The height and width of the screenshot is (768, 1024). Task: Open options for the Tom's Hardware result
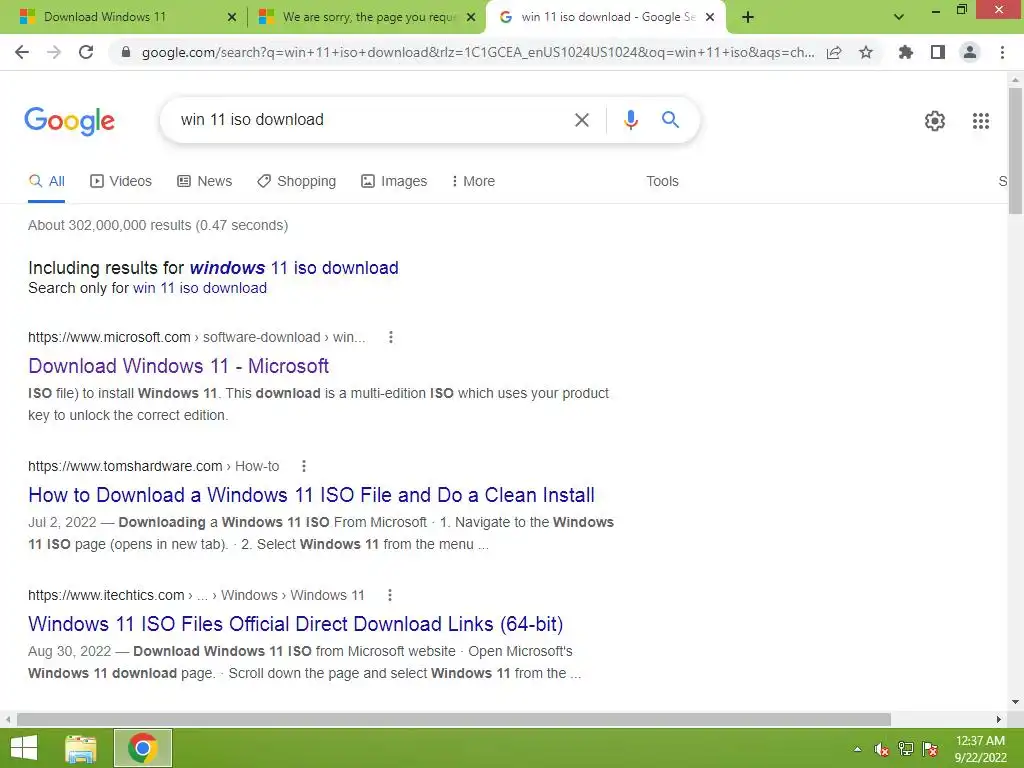(x=304, y=466)
